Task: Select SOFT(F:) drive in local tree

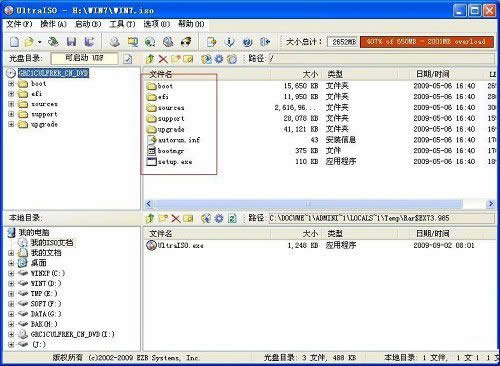Action: pos(46,304)
